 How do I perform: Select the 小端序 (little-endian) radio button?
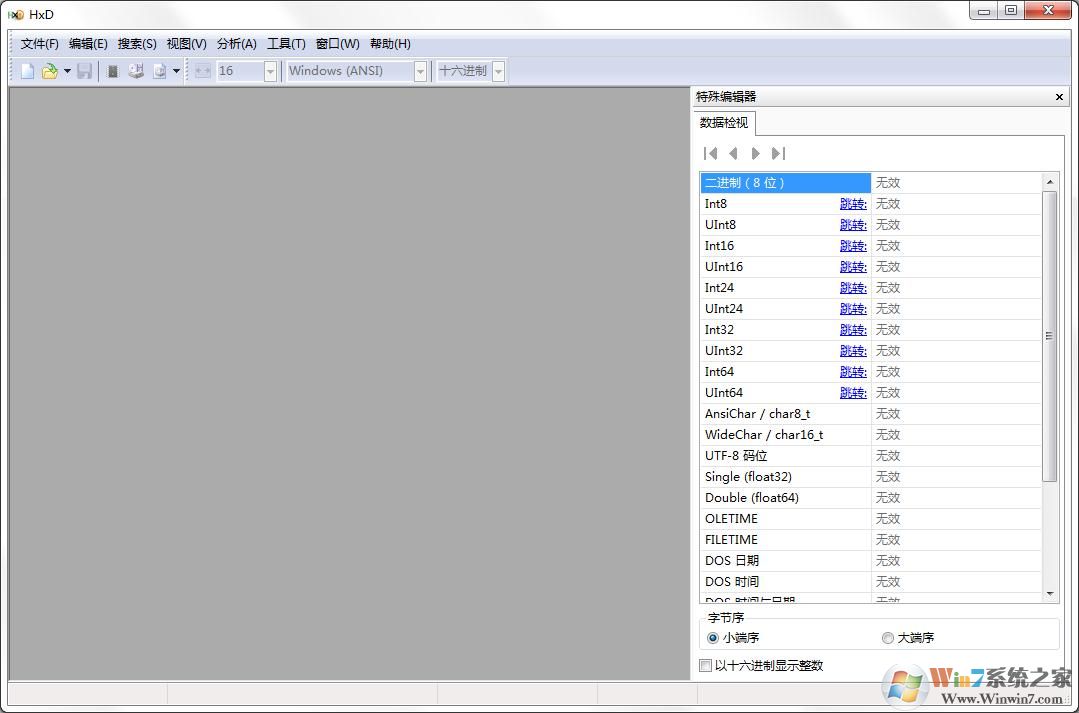[x=712, y=637]
